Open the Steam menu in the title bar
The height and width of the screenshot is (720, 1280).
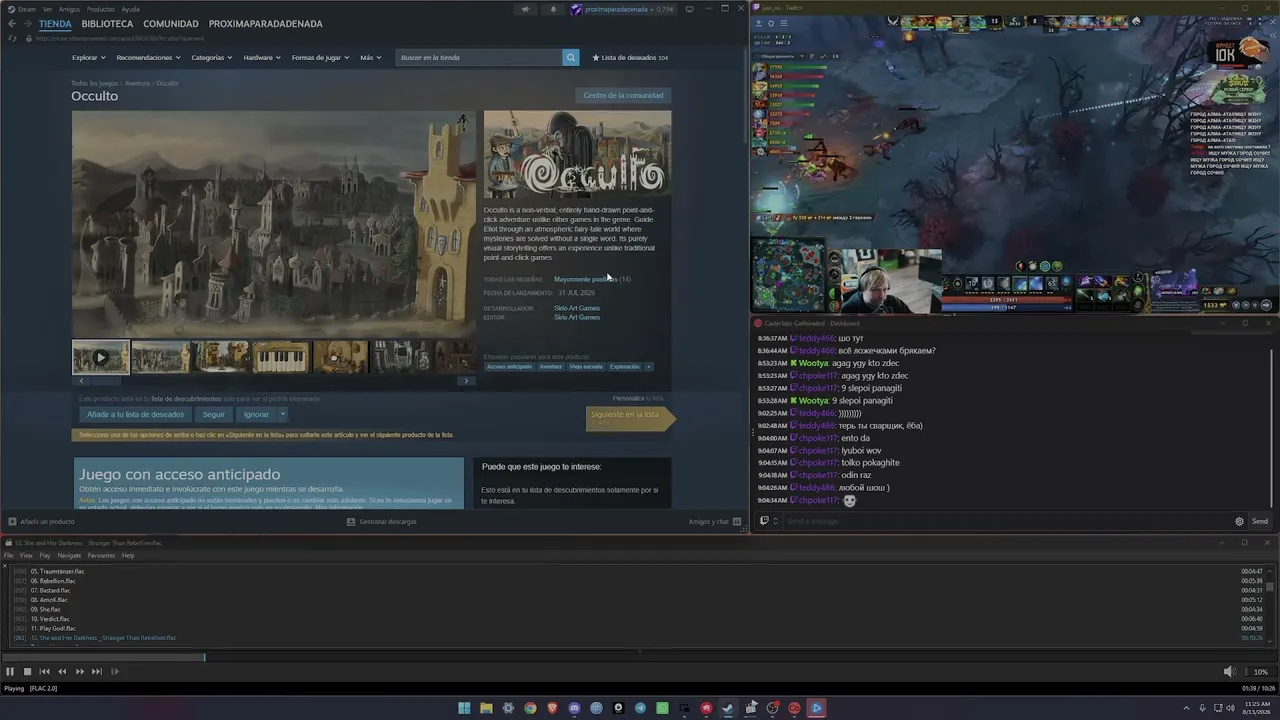(x=27, y=9)
